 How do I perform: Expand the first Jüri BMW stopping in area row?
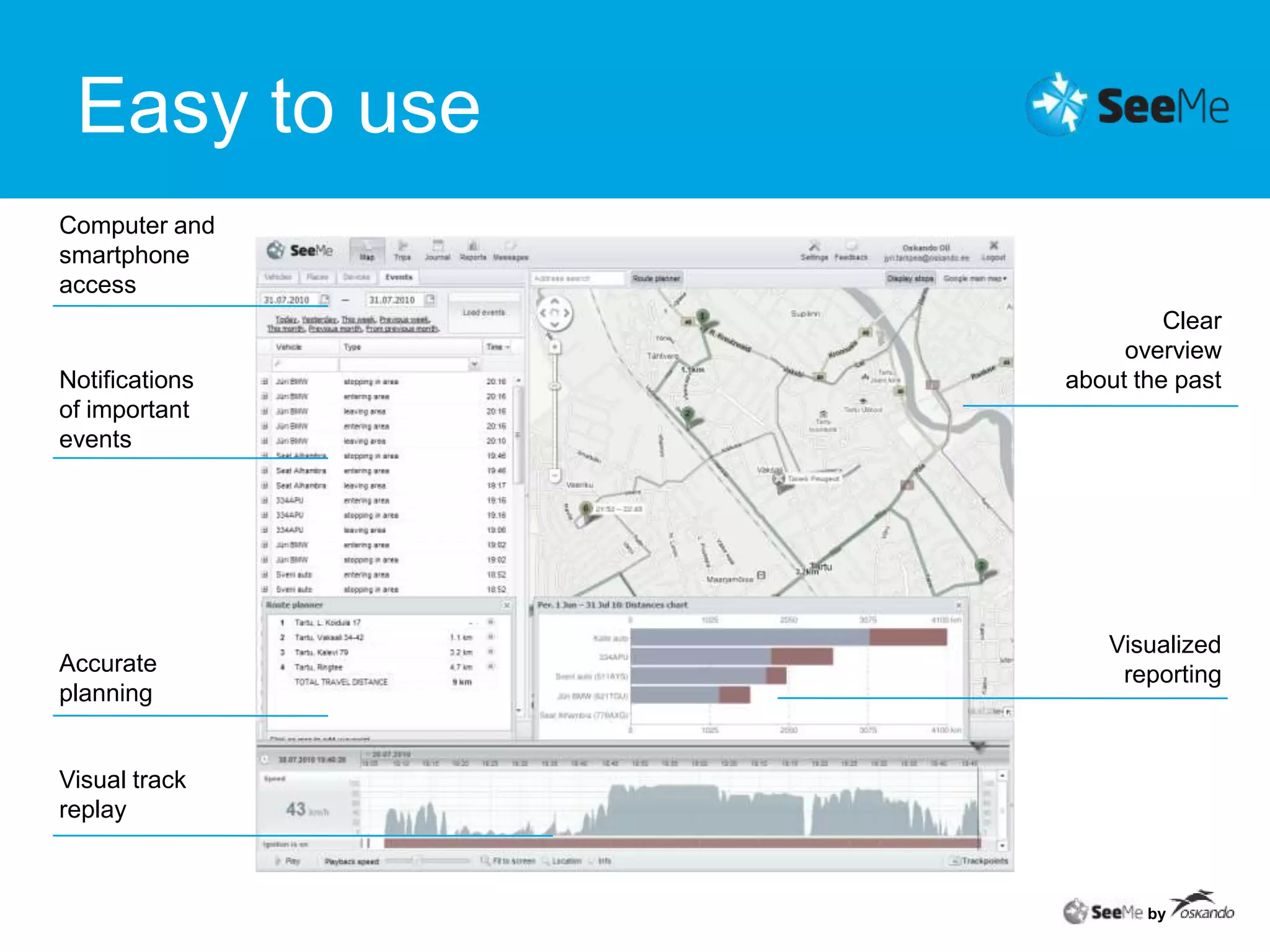[x=265, y=382]
